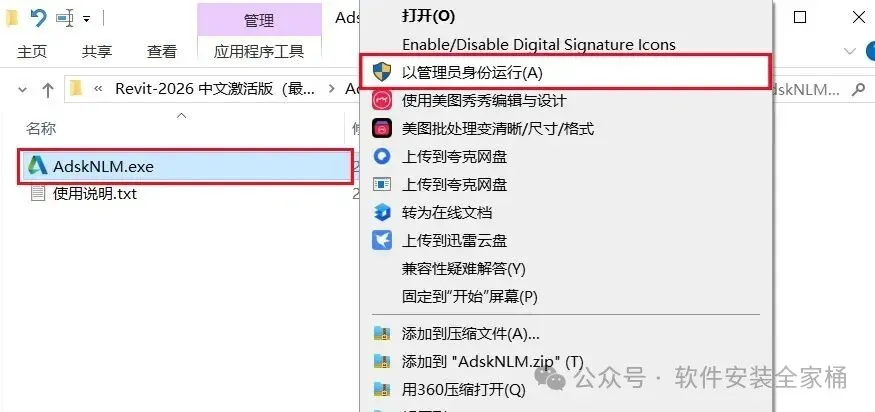Switch to the 查看 ribbon tab
875x412 pixels.
click(x=162, y=52)
